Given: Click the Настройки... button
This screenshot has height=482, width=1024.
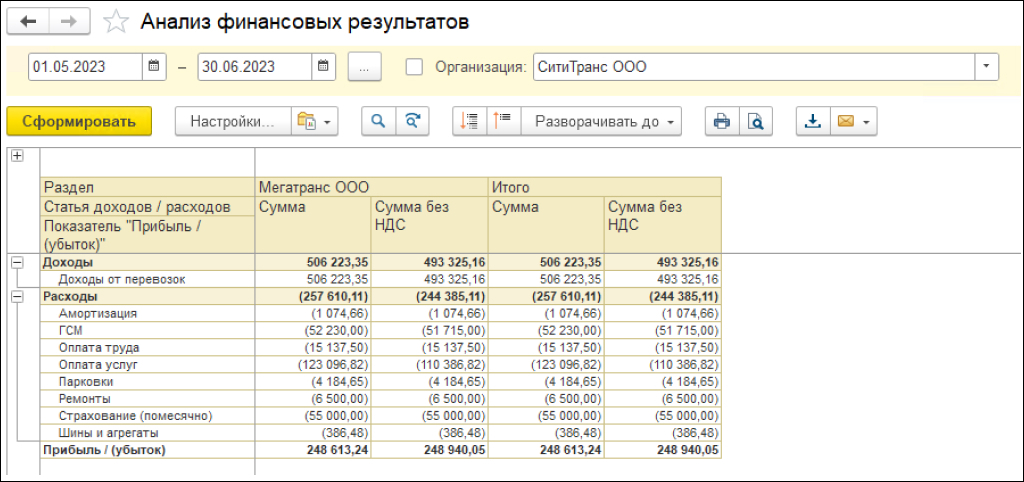Looking at the screenshot, I should pos(233,121).
